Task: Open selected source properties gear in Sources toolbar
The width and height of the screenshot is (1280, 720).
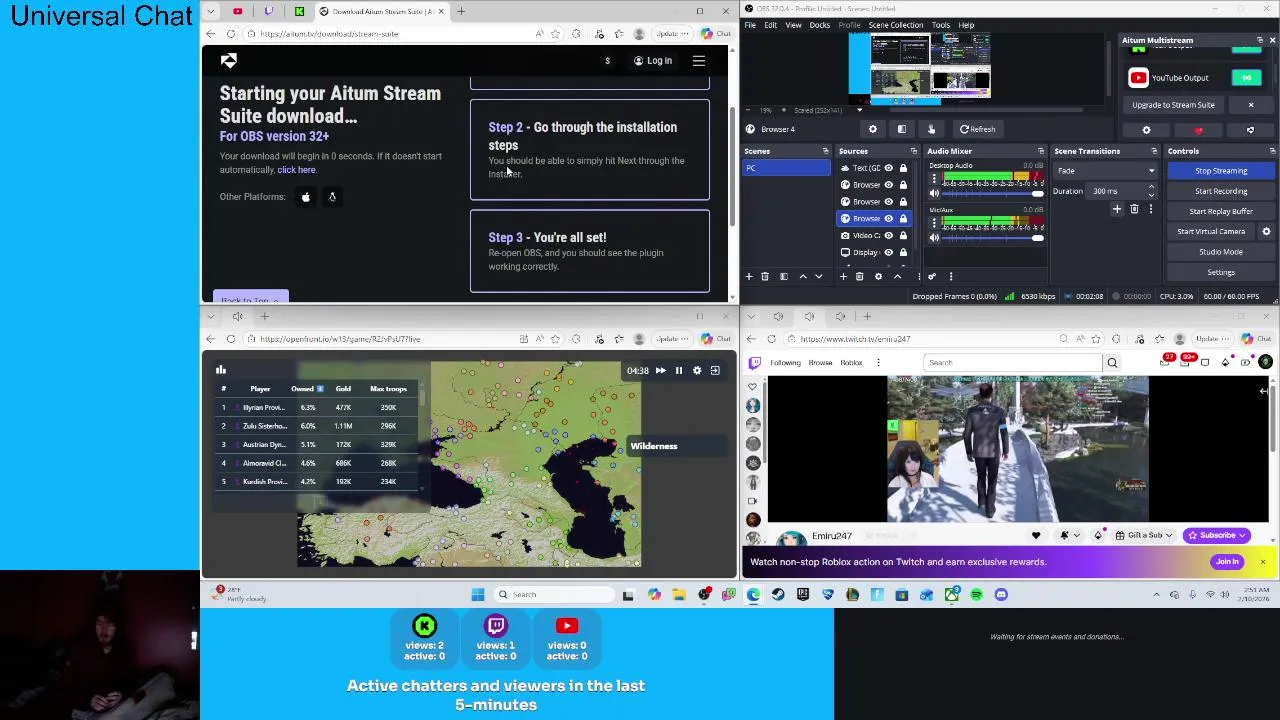Action: [x=878, y=277]
